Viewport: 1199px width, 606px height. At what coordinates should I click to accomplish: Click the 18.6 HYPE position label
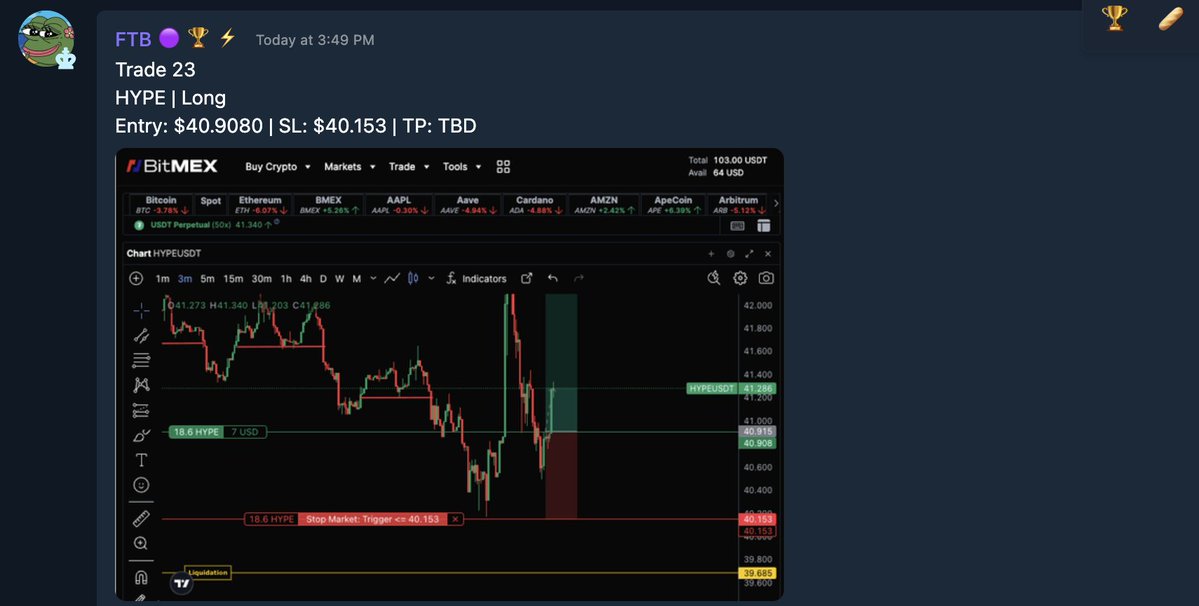click(x=196, y=432)
